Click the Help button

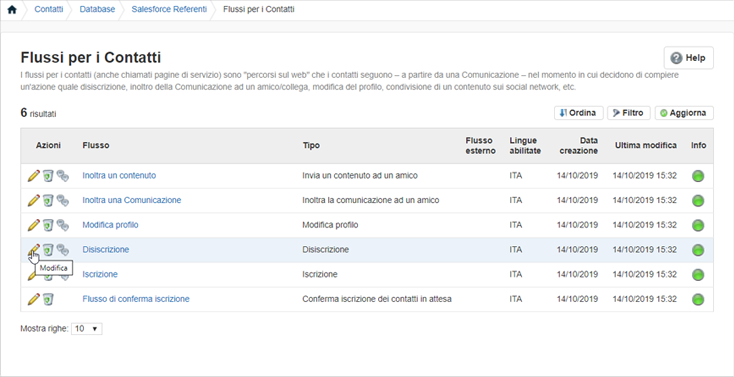pyautogui.click(x=689, y=58)
